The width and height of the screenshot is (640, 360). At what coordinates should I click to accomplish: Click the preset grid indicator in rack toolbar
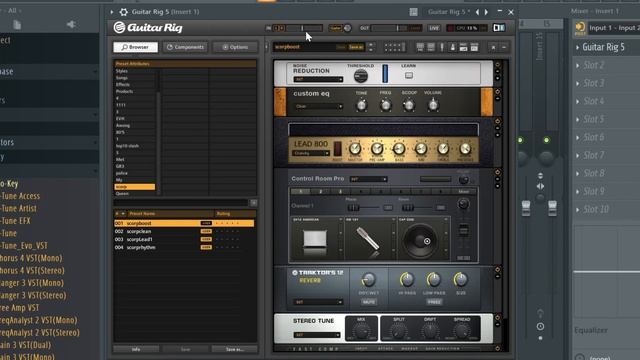[x=394, y=47]
